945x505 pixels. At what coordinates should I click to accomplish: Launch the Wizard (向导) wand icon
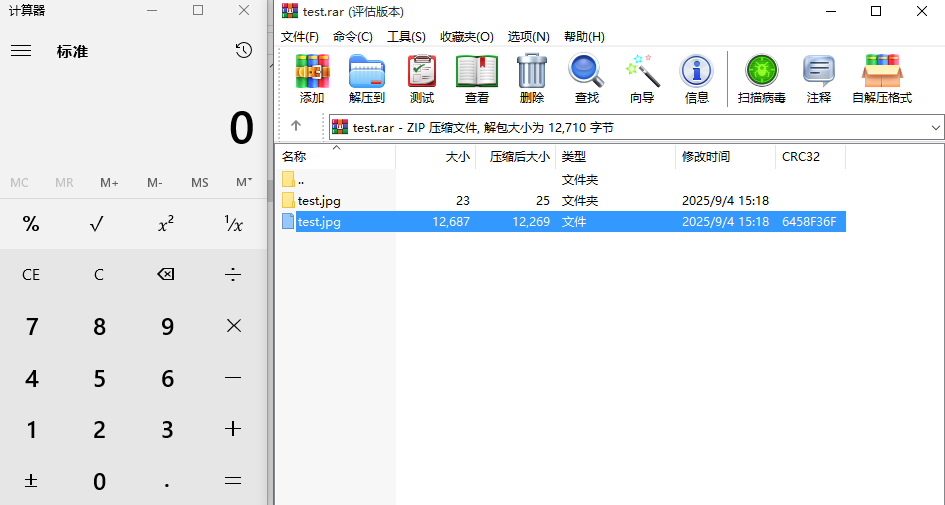click(x=642, y=78)
